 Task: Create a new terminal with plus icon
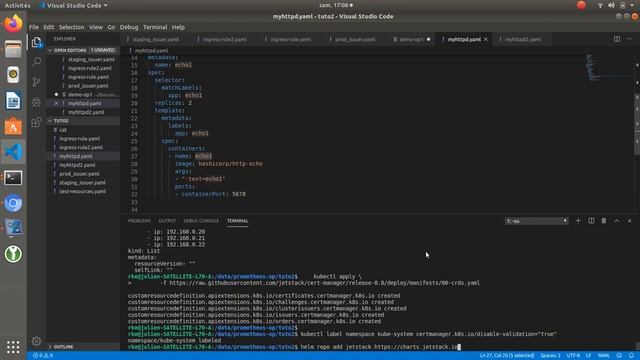(x=578, y=221)
